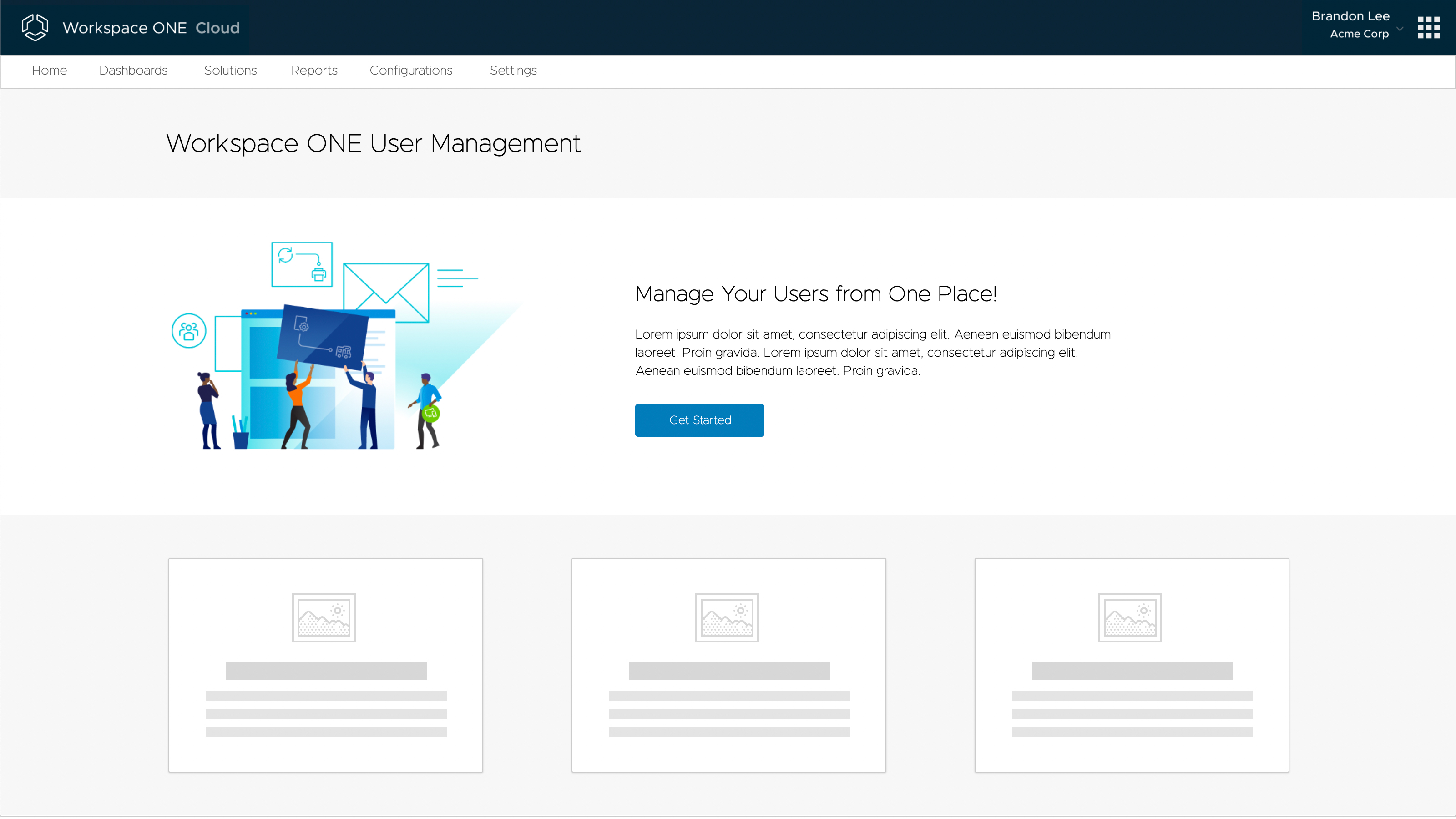
Task: Expand the Brandon Lee account chevron
Action: (1400, 28)
